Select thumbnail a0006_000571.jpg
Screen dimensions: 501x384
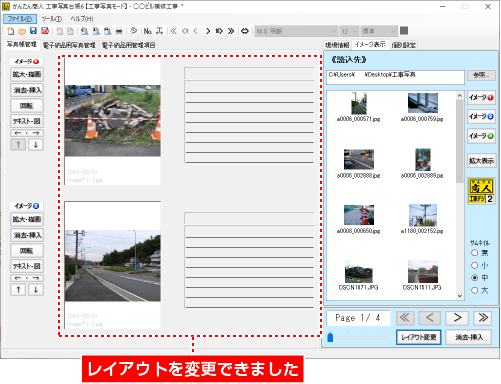(x=359, y=107)
